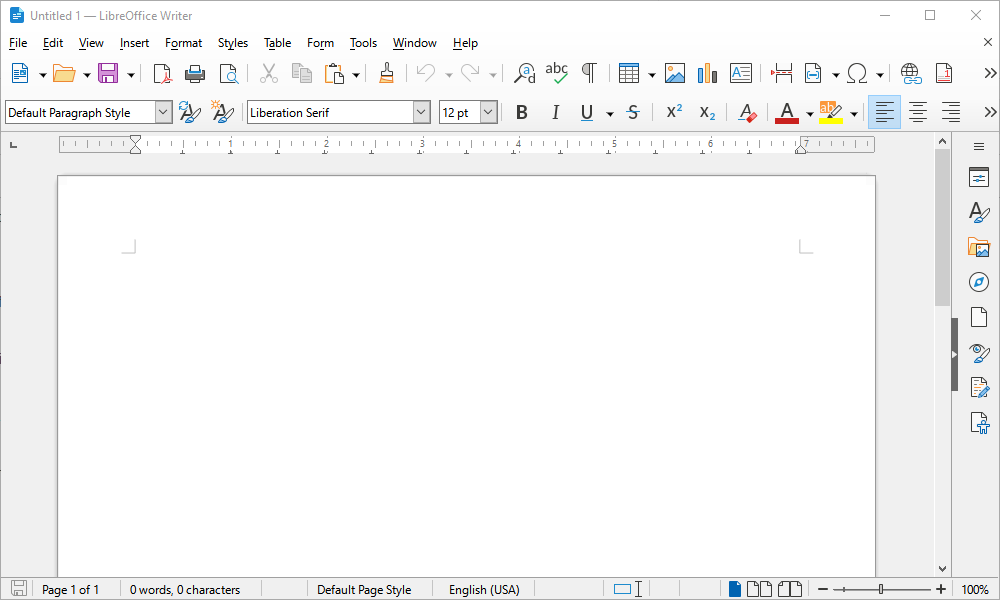The image size is (1000, 600).
Task: Insert an image into the document
Action: pos(675,73)
